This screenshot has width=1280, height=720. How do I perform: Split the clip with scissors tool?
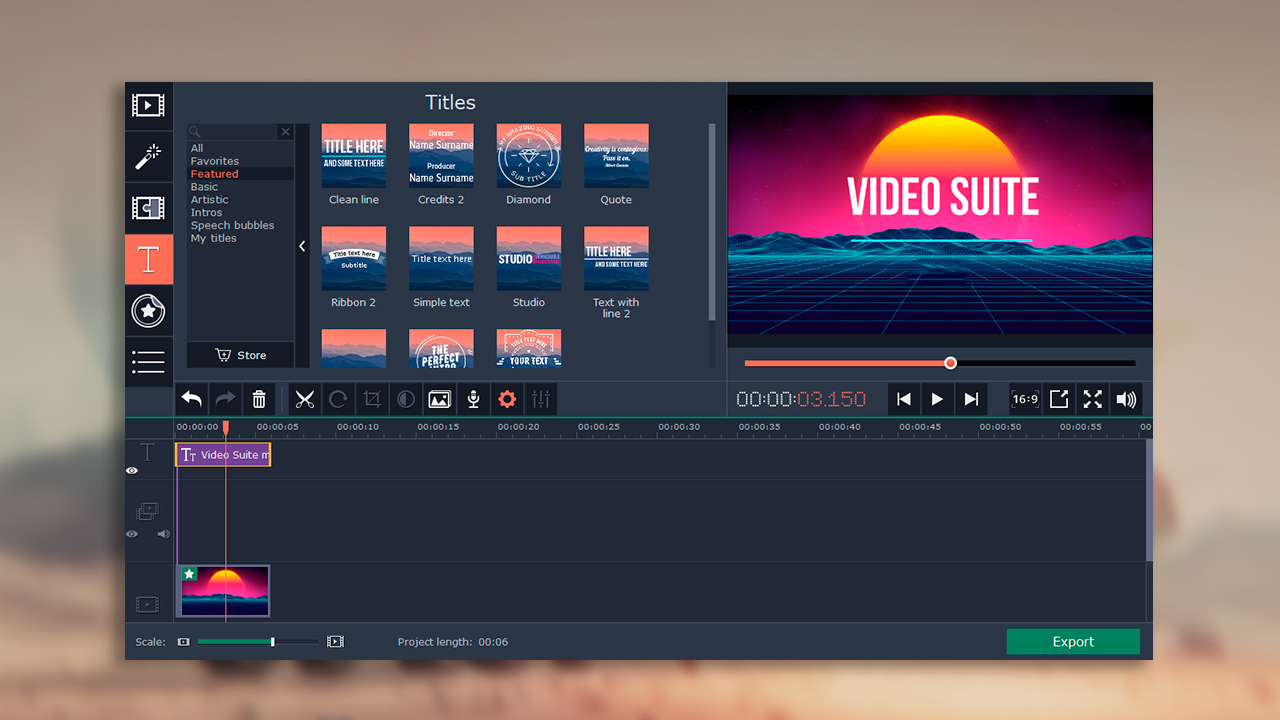tap(305, 399)
